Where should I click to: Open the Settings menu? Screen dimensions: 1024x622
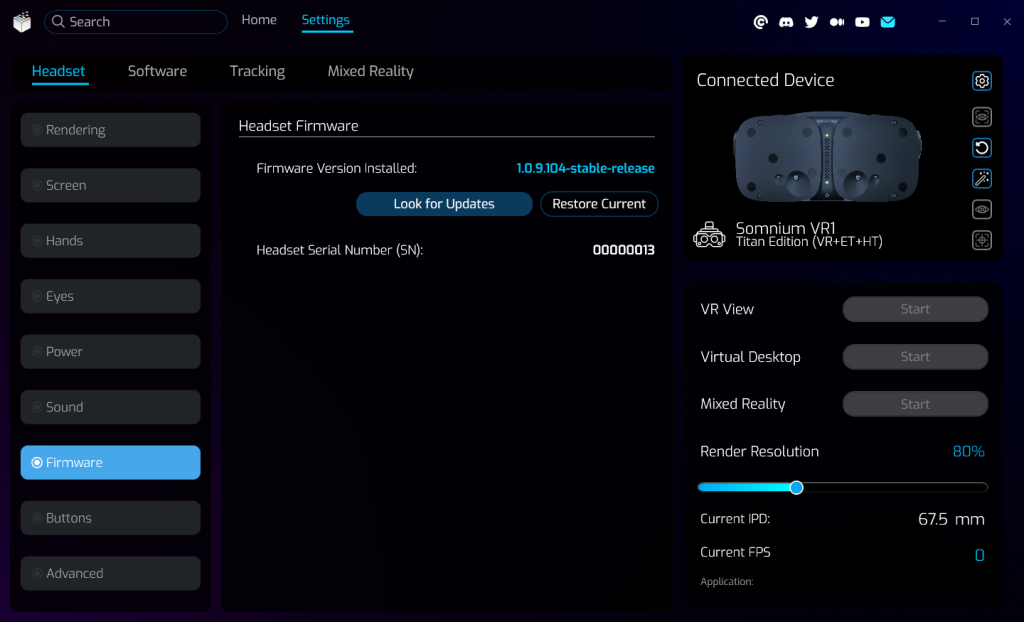tap(325, 20)
